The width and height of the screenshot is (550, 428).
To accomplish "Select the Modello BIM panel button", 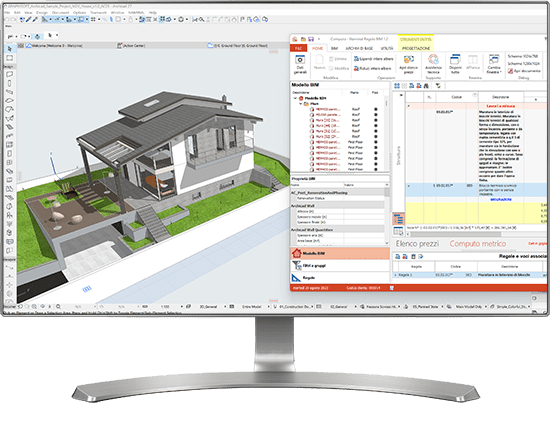I will (340, 253).
